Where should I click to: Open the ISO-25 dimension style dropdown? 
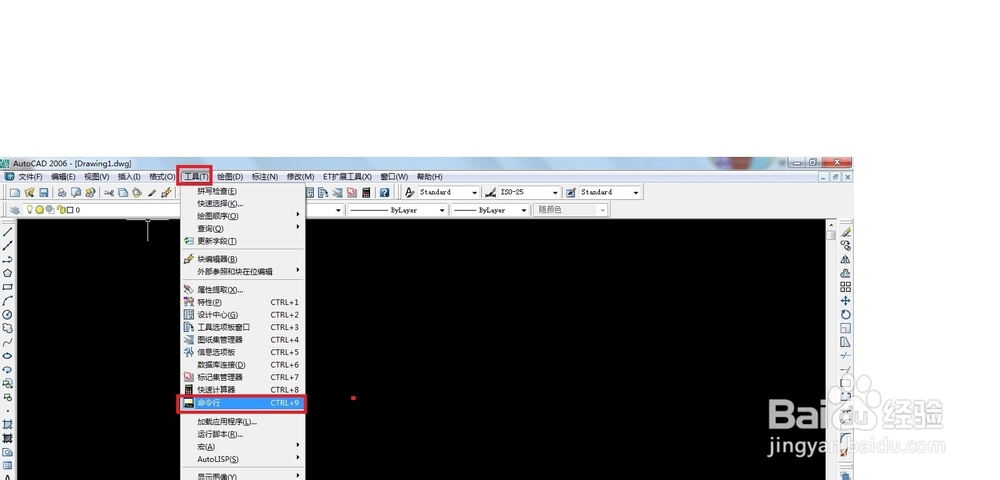point(555,193)
